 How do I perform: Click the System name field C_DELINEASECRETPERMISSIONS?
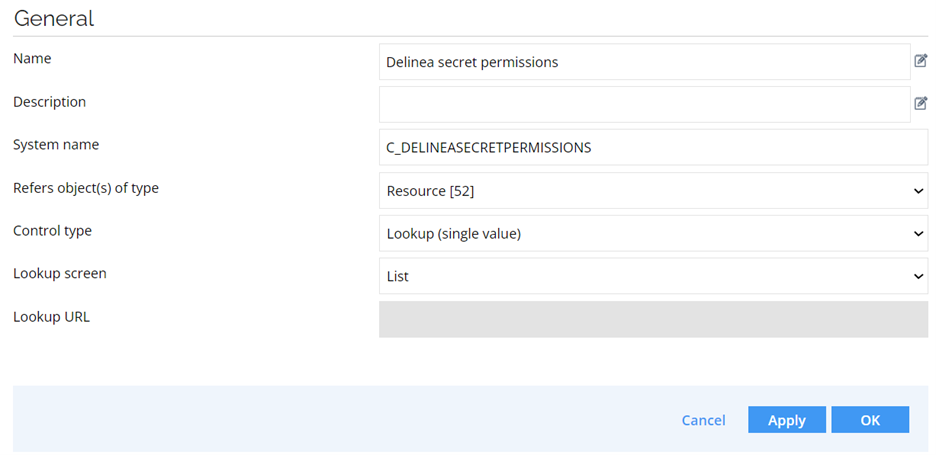click(654, 147)
